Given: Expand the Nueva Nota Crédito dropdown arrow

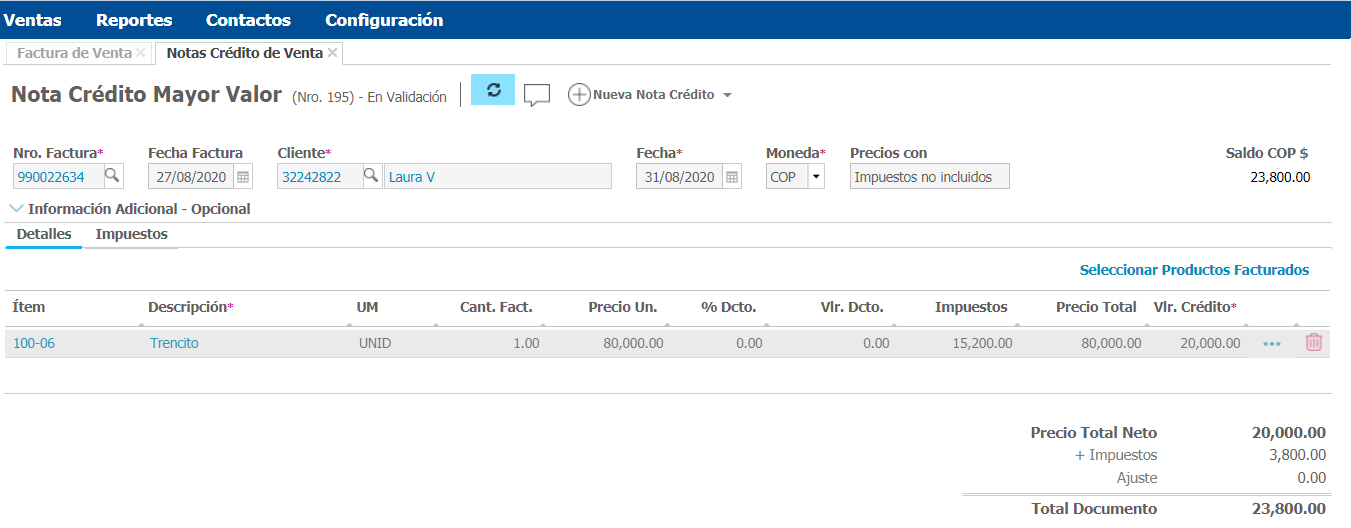Looking at the screenshot, I should point(727,96).
